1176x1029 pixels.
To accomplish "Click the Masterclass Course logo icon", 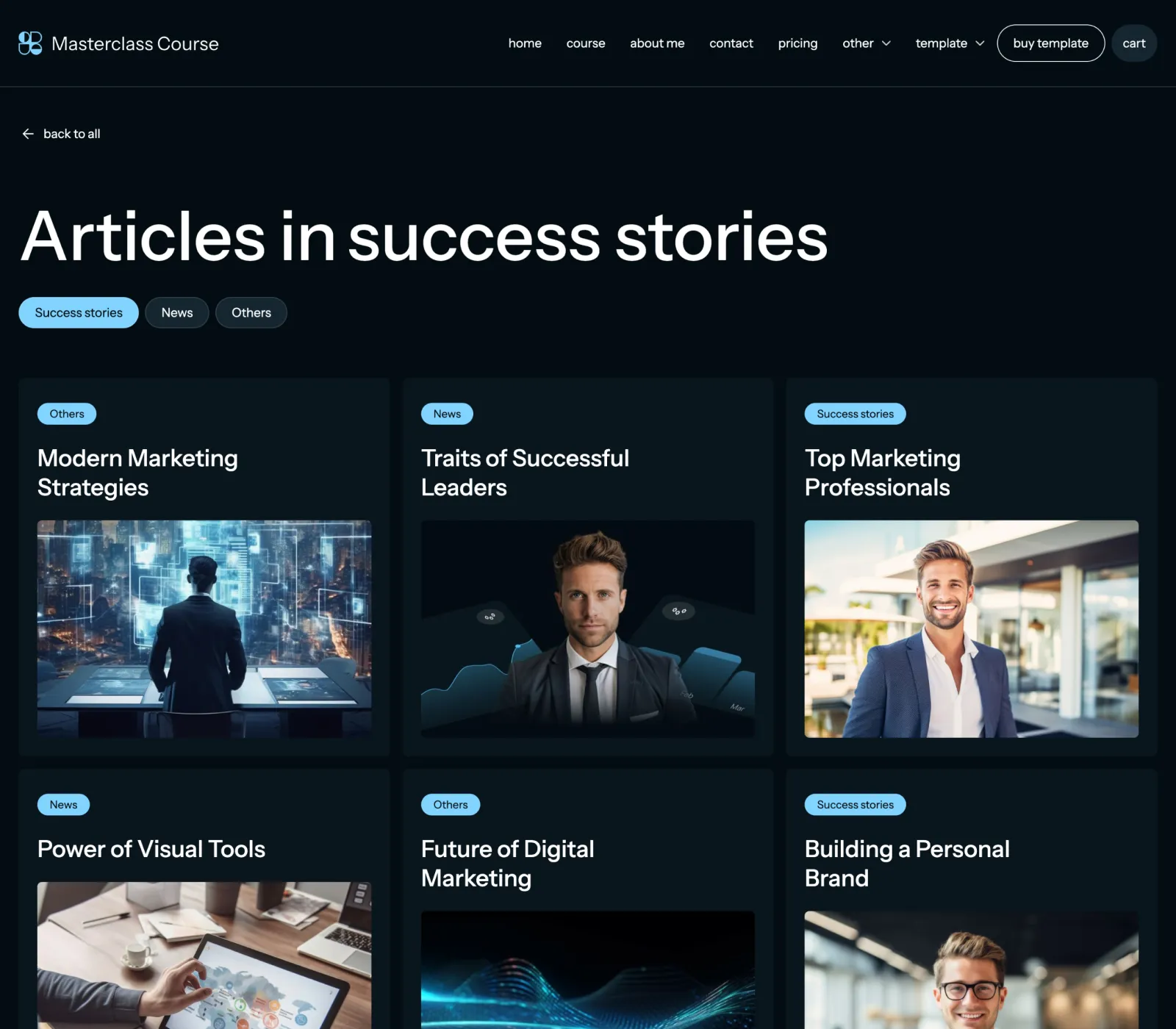I will (30, 43).
